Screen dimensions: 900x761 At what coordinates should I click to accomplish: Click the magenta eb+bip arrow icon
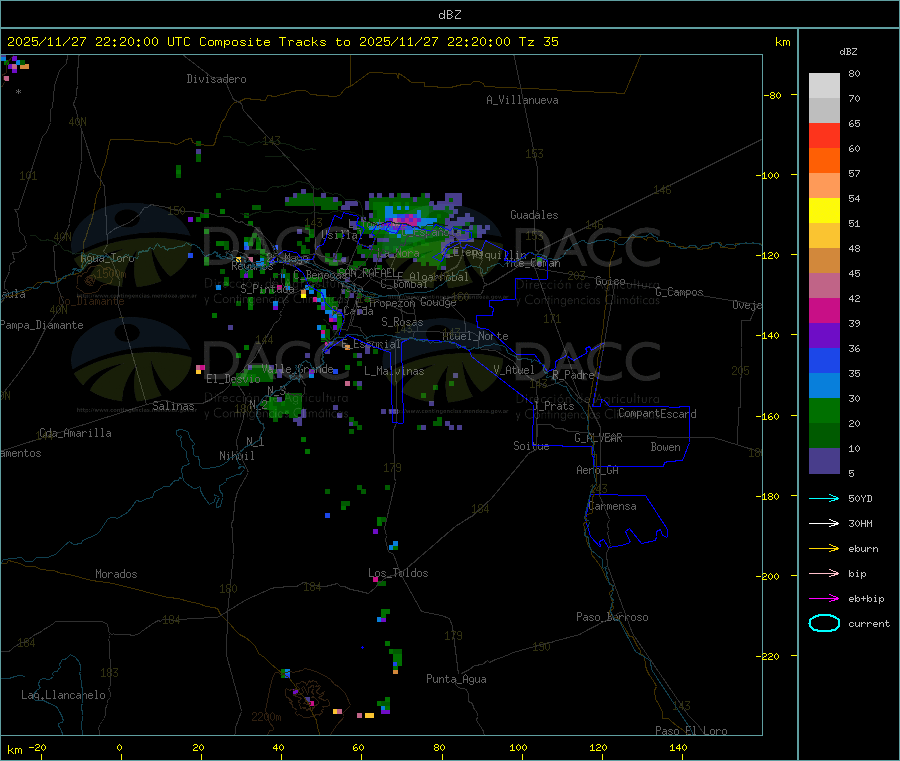(x=824, y=598)
